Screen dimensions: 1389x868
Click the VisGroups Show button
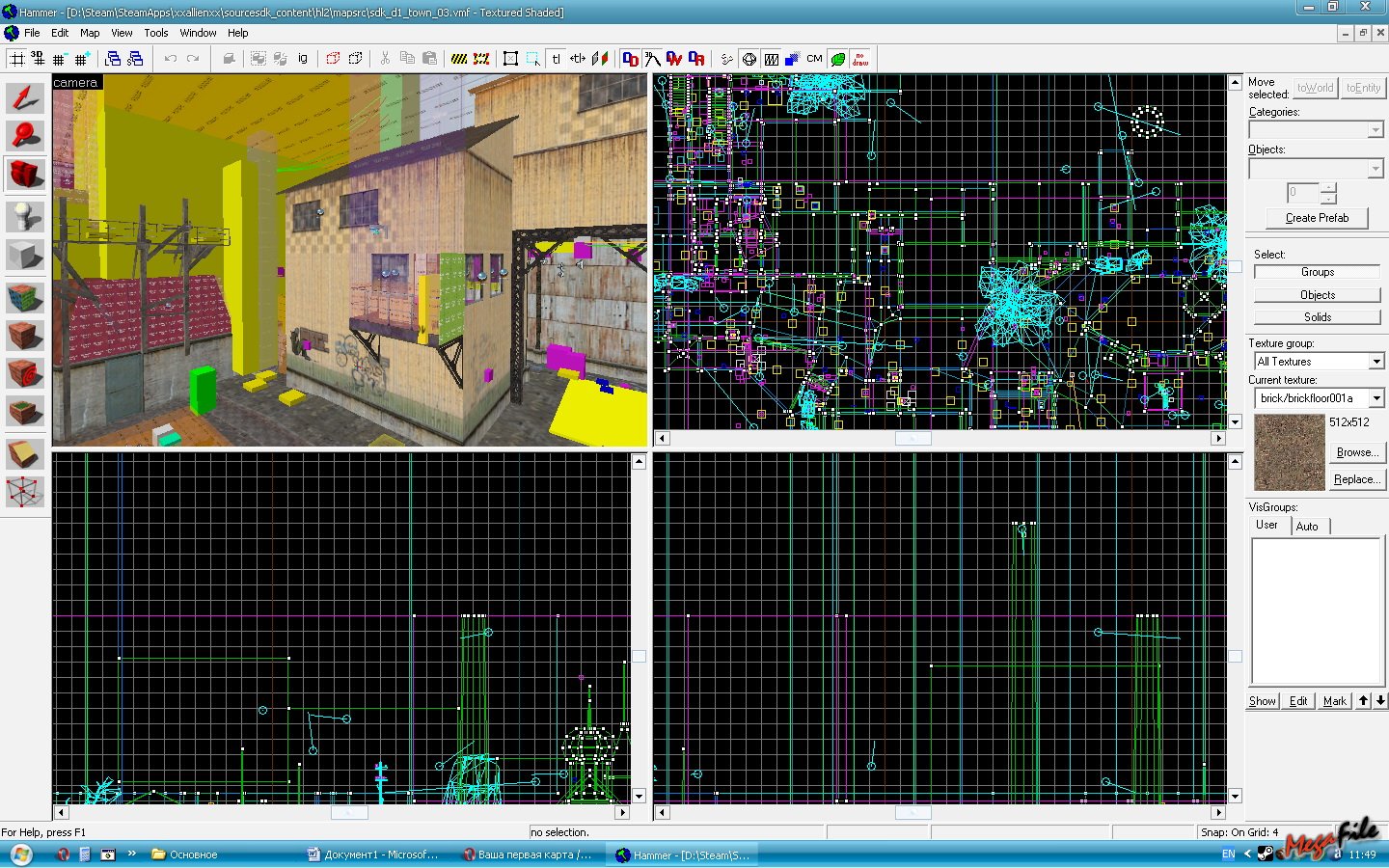(1263, 701)
